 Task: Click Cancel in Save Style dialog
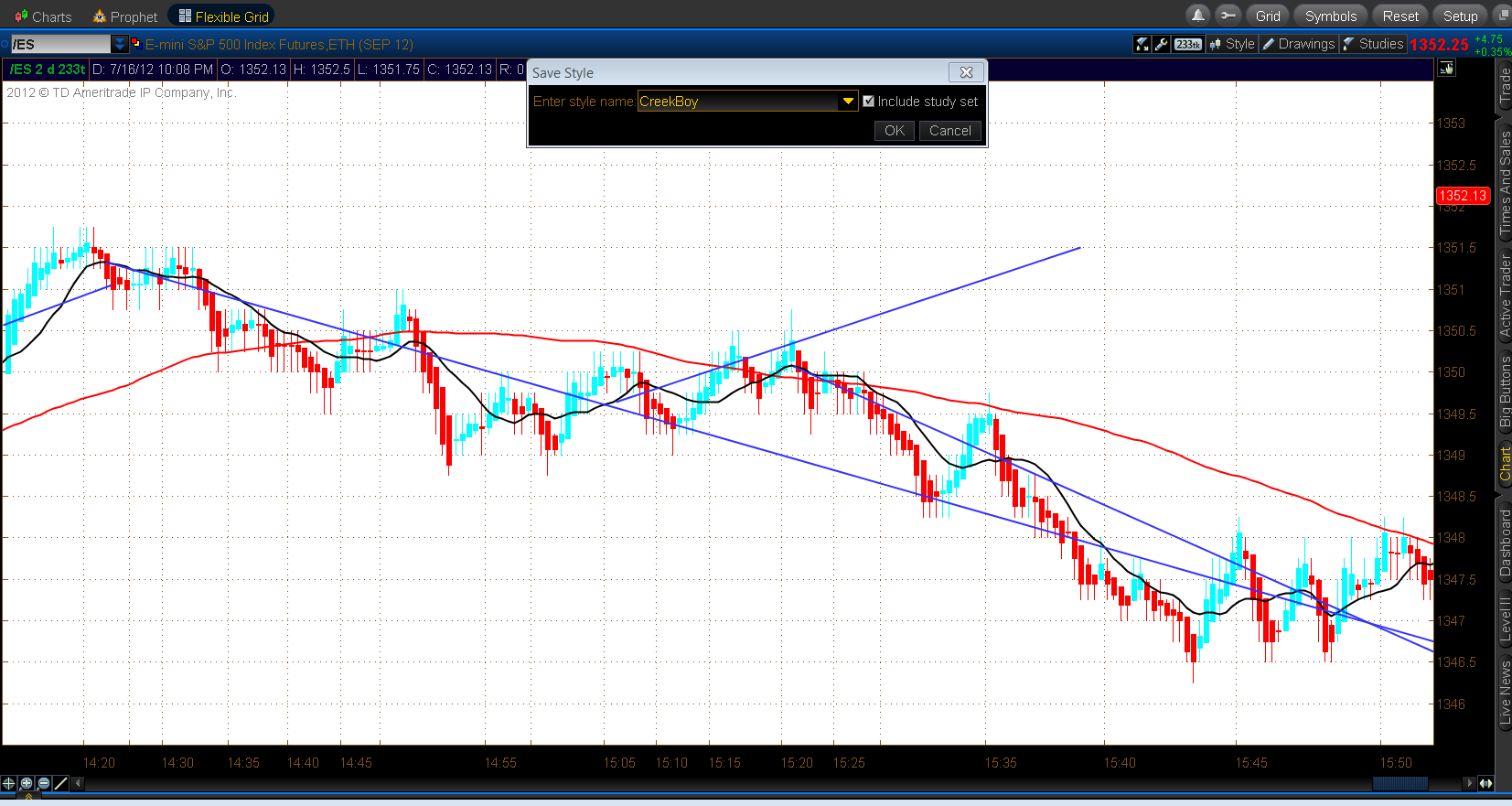(950, 131)
